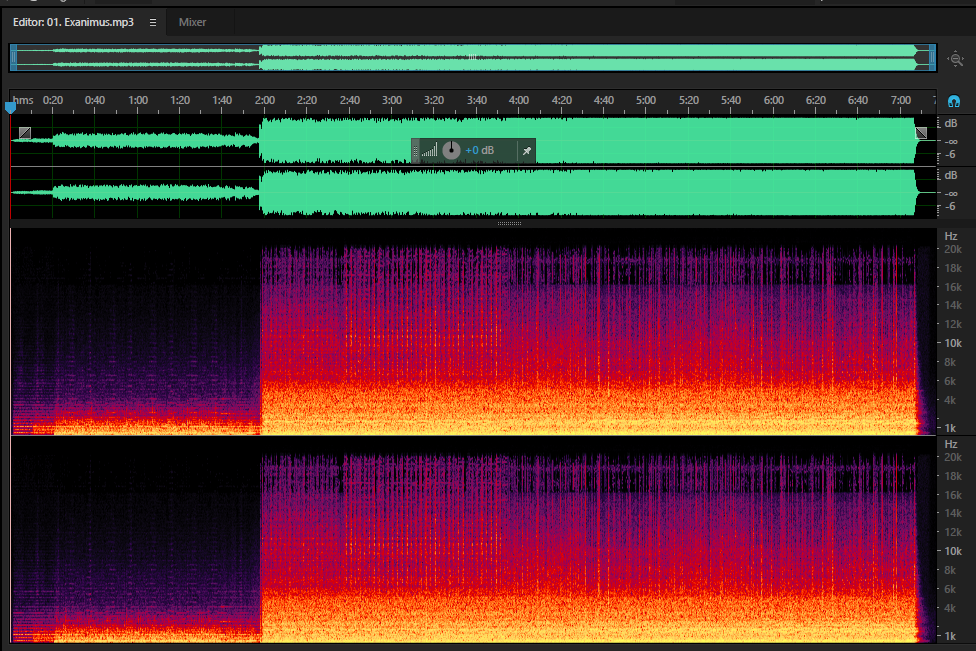The height and width of the screenshot is (651, 976).
Task: Click the fade-out handle on the waveform
Action: pos(921,133)
